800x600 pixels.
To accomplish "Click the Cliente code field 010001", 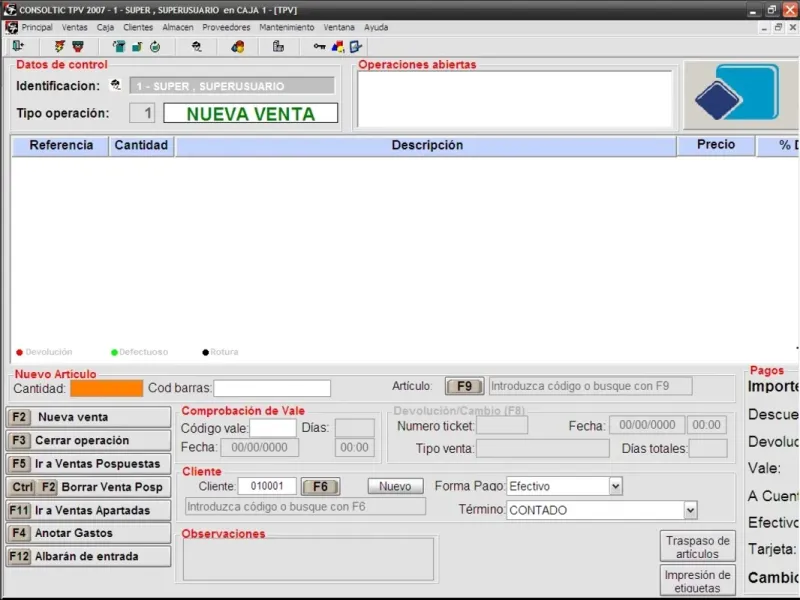I will 267,486.
